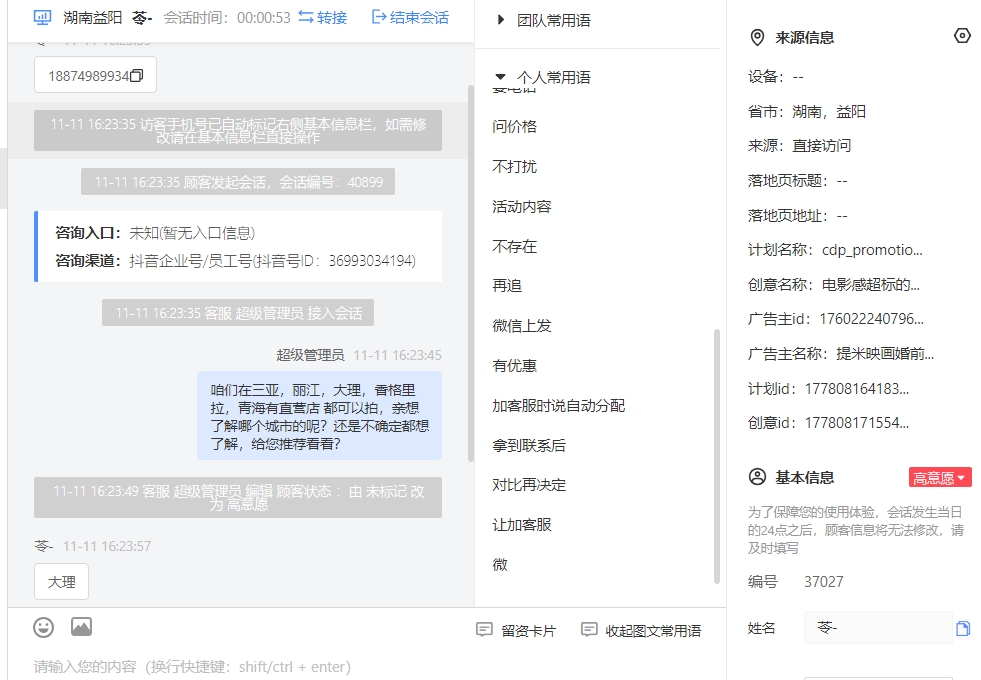Image resolution: width=981 pixels, height=680 pixels.
Task: End the session with 结束会话
Action: pos(410,18)
